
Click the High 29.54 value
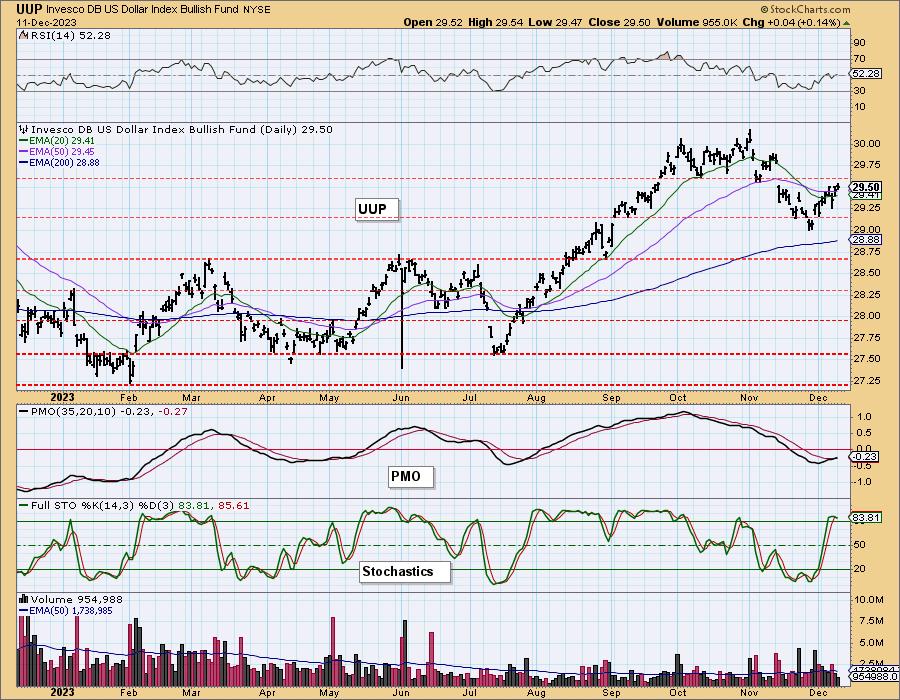pos(496,23)
